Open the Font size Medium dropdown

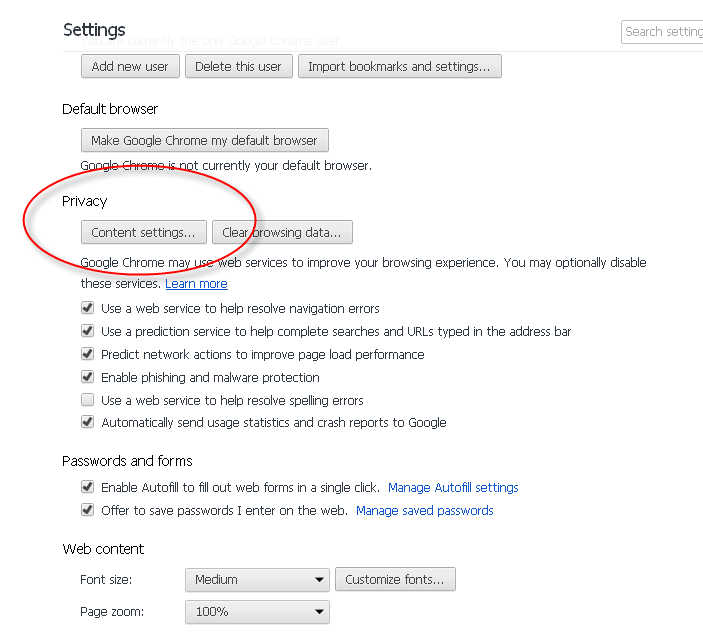(x=257, y=580)
